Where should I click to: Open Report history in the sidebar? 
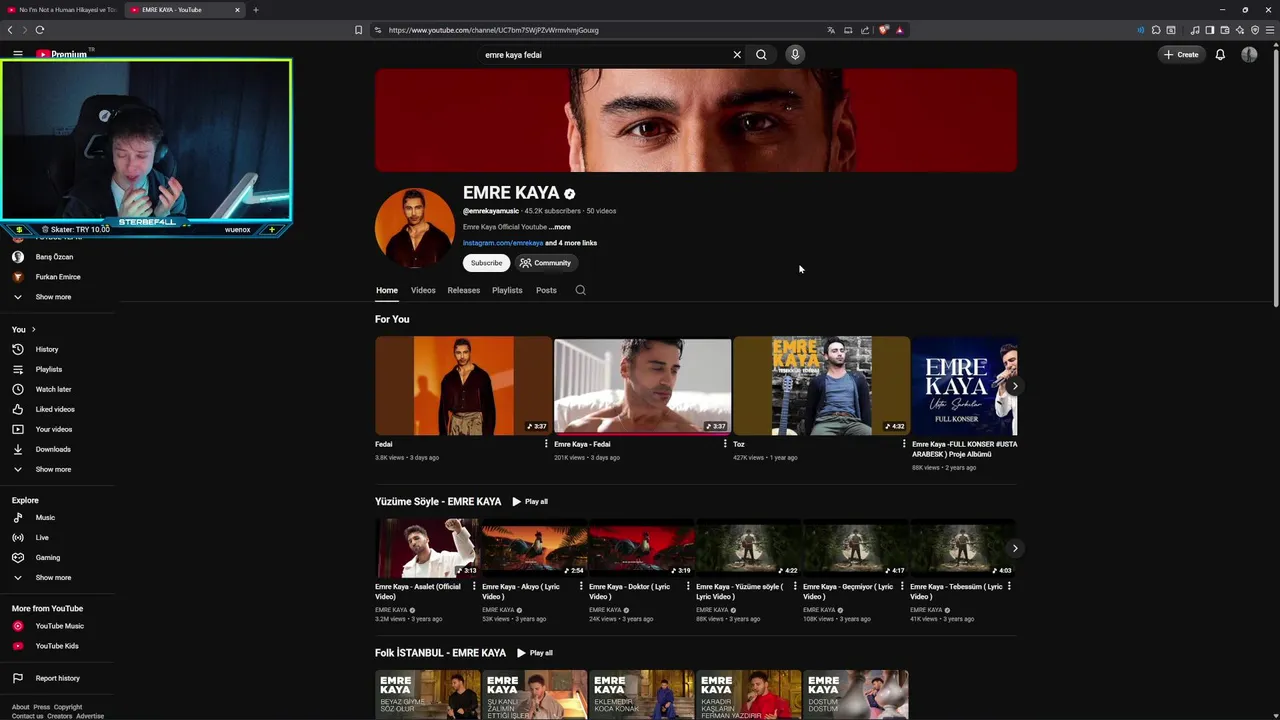(58, 678)
